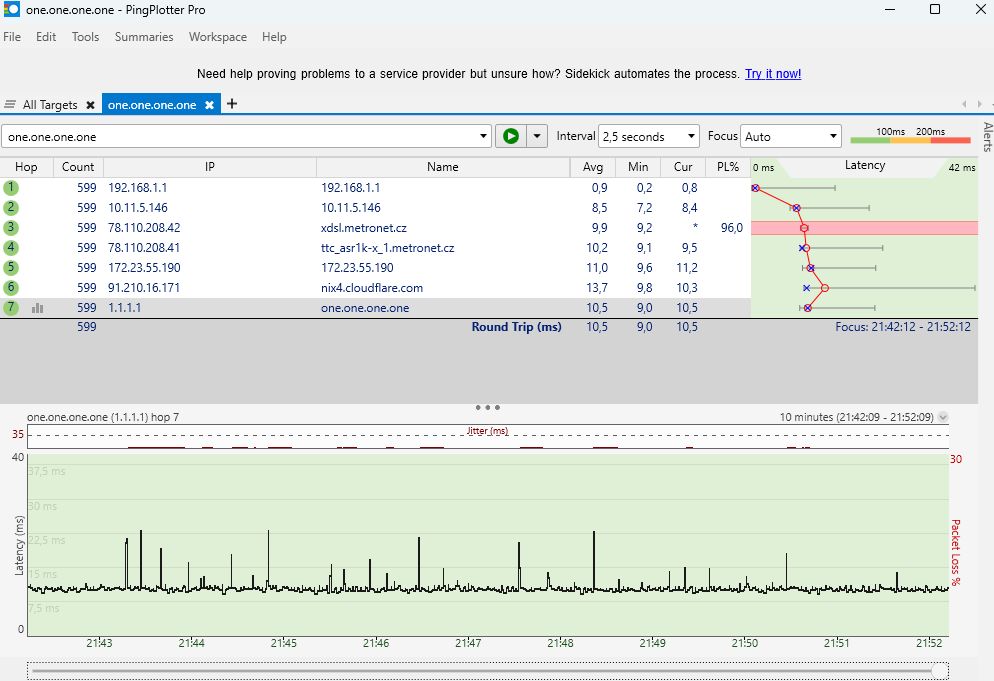The width and height of the screenshot is (994, 681).
Task: Open the Summaries menu
Action: pyautogui.click(x=143, y=37)
